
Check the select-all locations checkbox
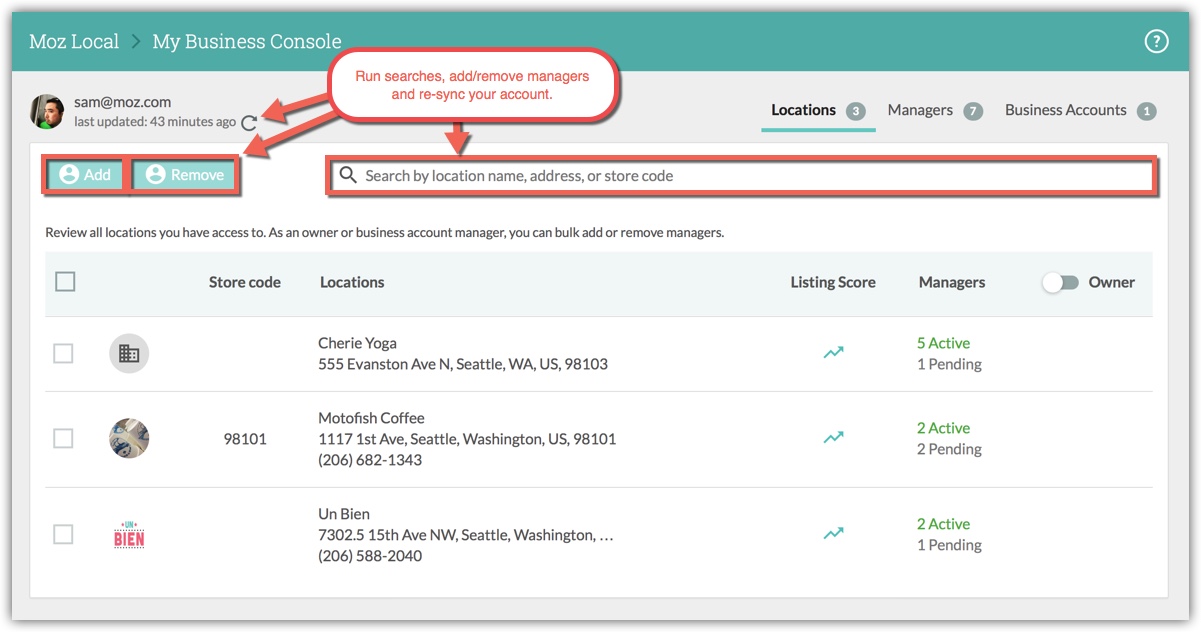pos(65,282)
